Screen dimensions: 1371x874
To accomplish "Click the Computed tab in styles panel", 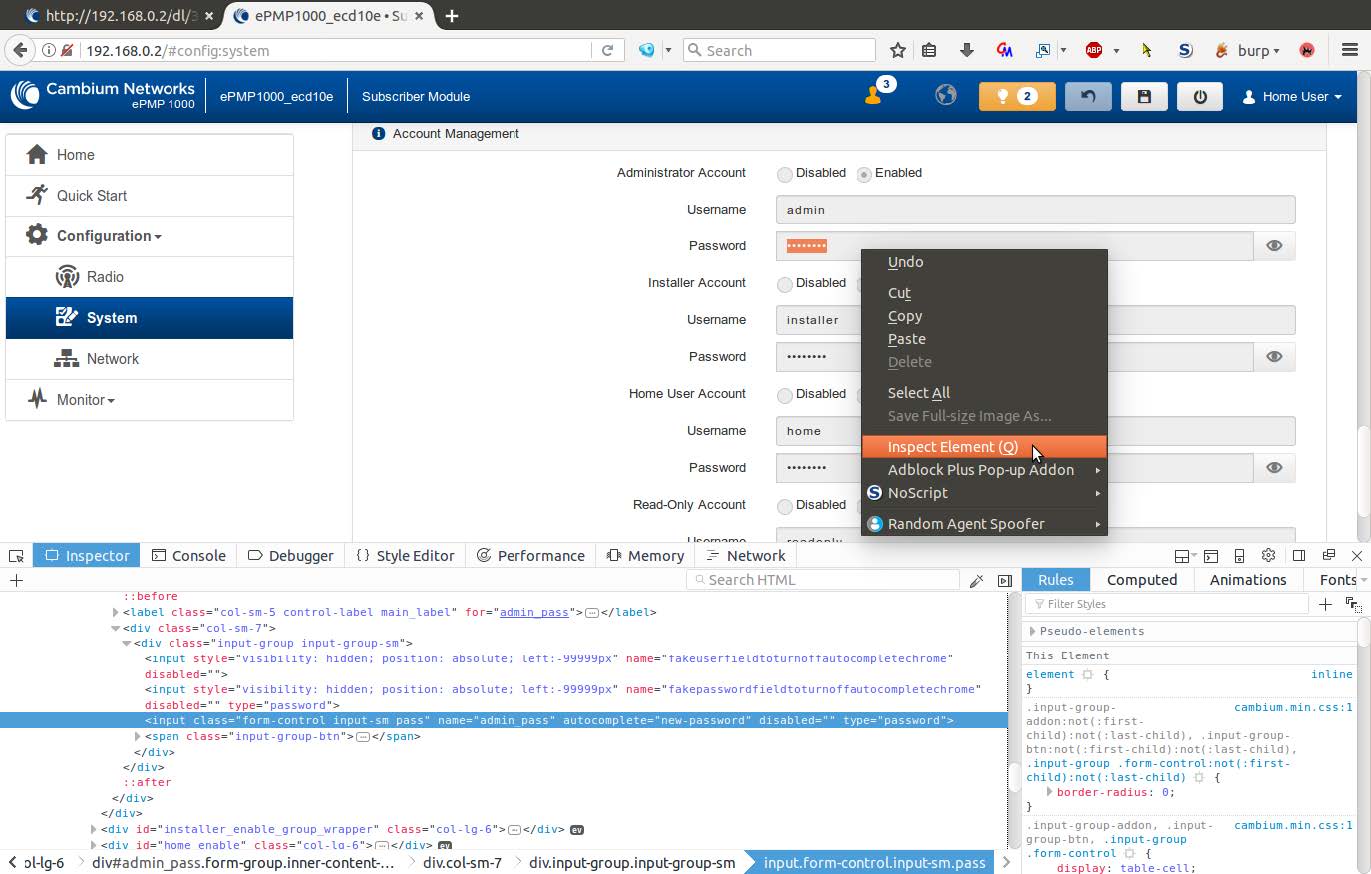I will pos(1141,580).
